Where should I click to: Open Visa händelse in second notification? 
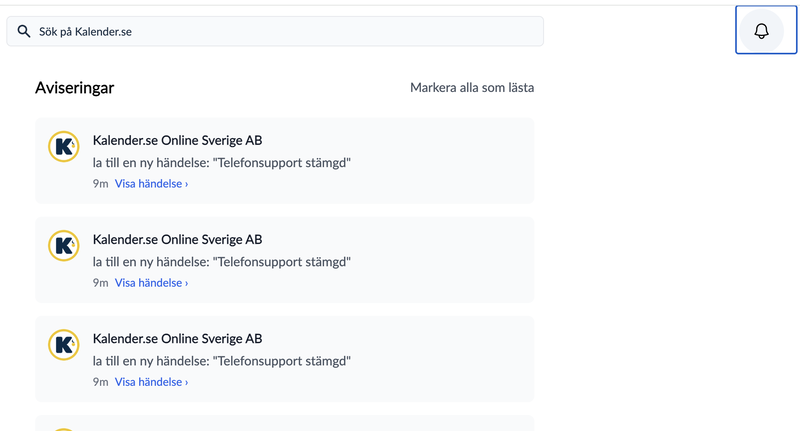tap(151, 283)
